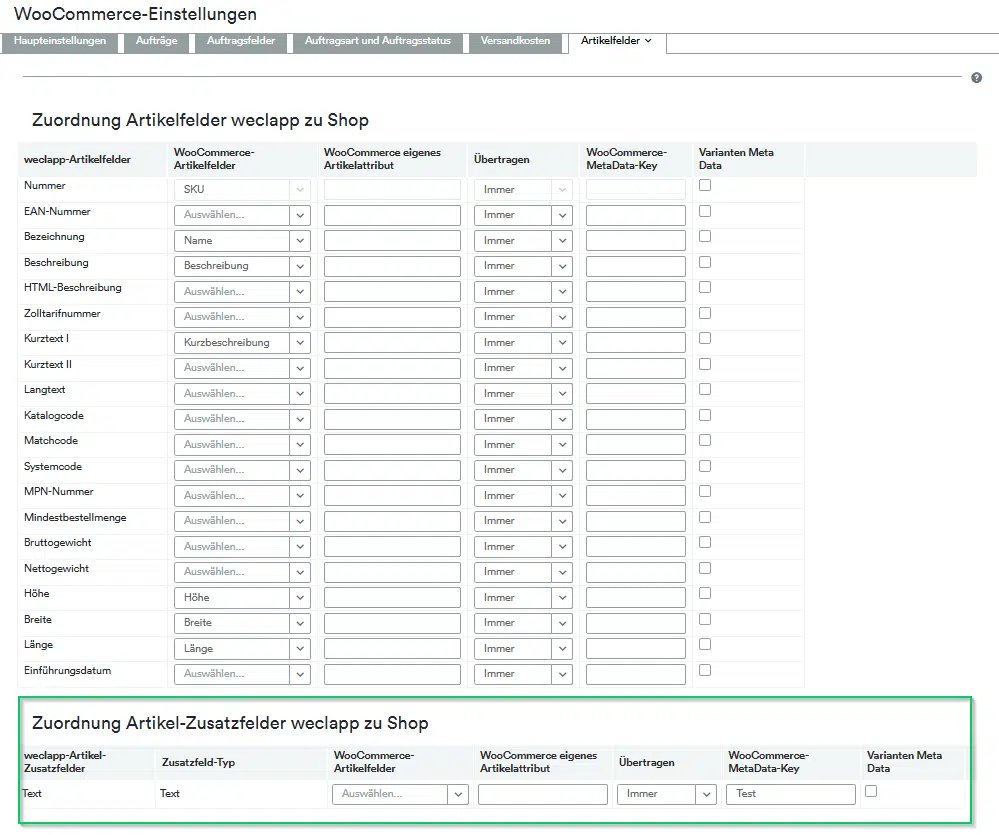This screenshot has width=999, height=835.
Task: Expand WooCommerce field dropdown for Kurztext II
Action: pos(242,368)
